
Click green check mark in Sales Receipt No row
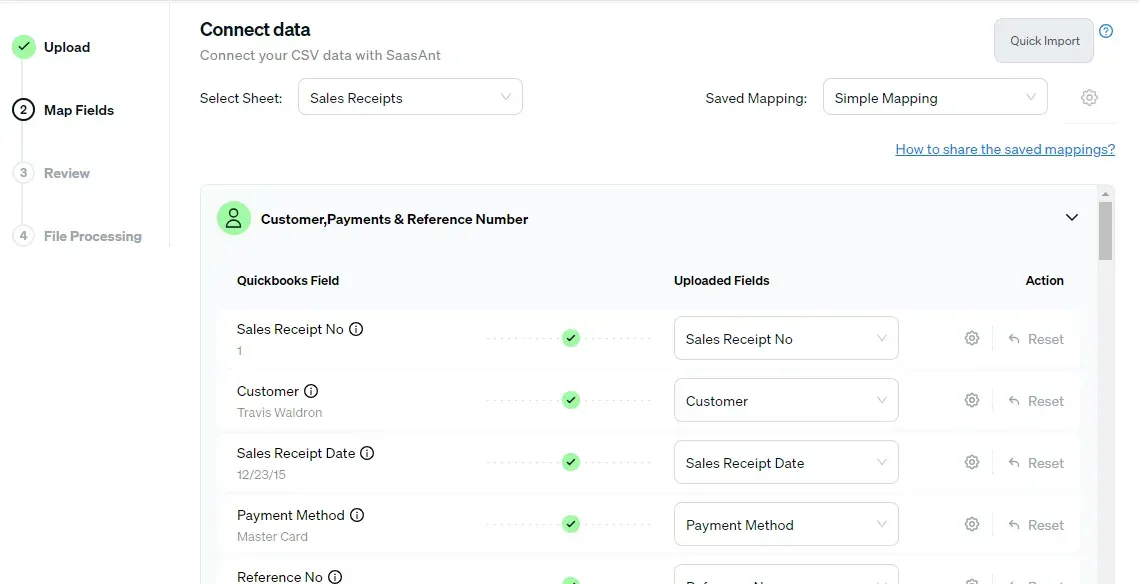point(571,338)
